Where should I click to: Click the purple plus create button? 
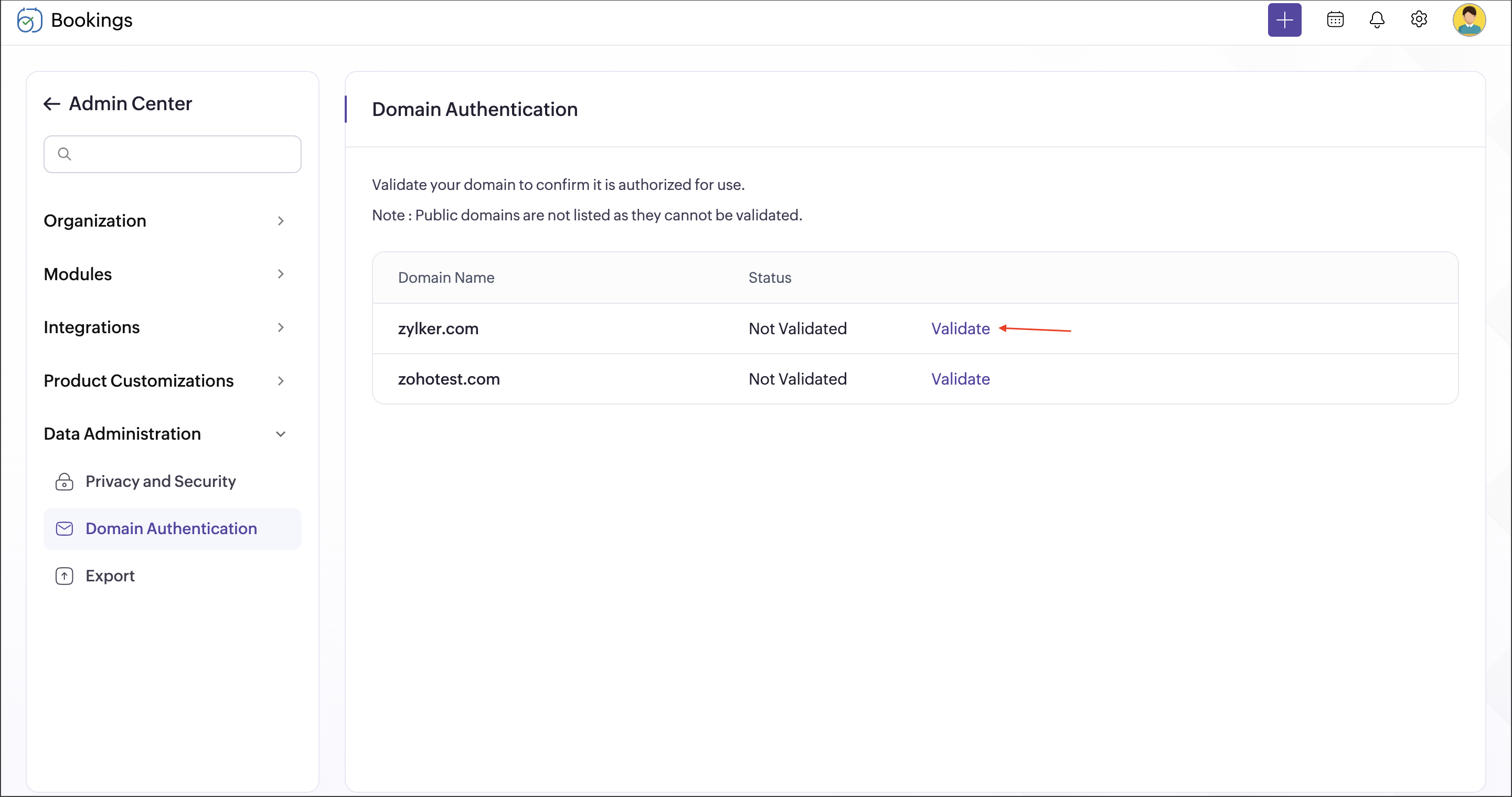(x=1284, y=20)
